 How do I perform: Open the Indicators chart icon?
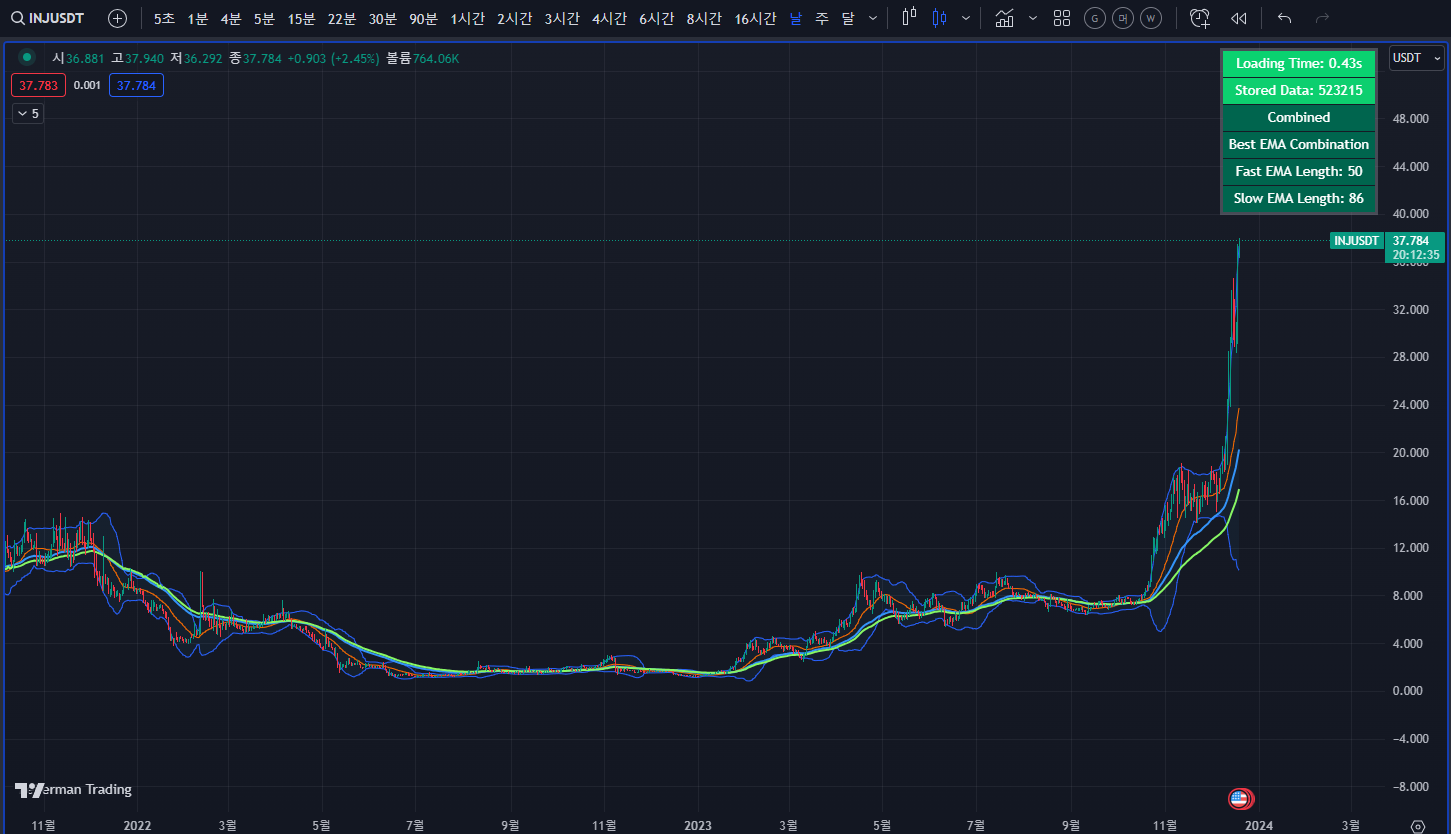pyautogui.click(x=1005, y=18)
